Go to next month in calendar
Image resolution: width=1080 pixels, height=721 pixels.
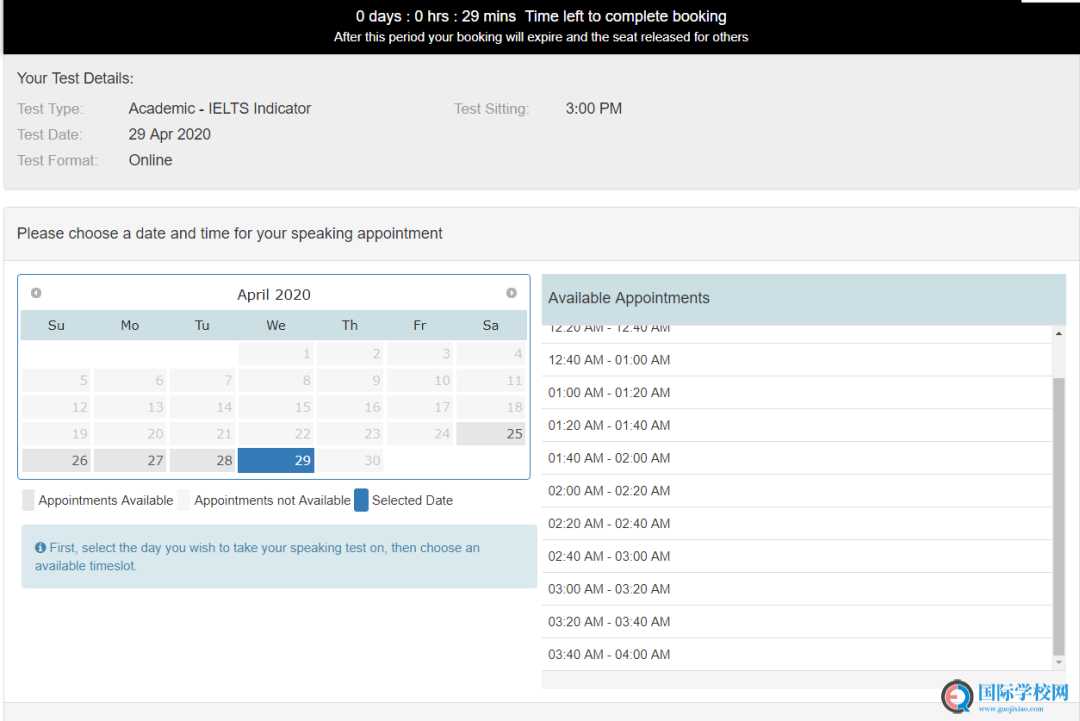pyautogui.click(x=511, y=293)
